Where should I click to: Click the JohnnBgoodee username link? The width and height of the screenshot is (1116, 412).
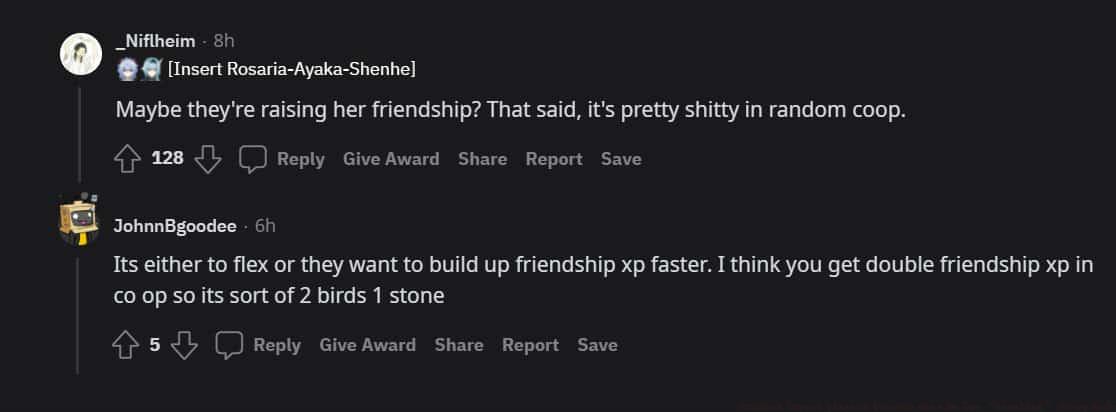176,226
